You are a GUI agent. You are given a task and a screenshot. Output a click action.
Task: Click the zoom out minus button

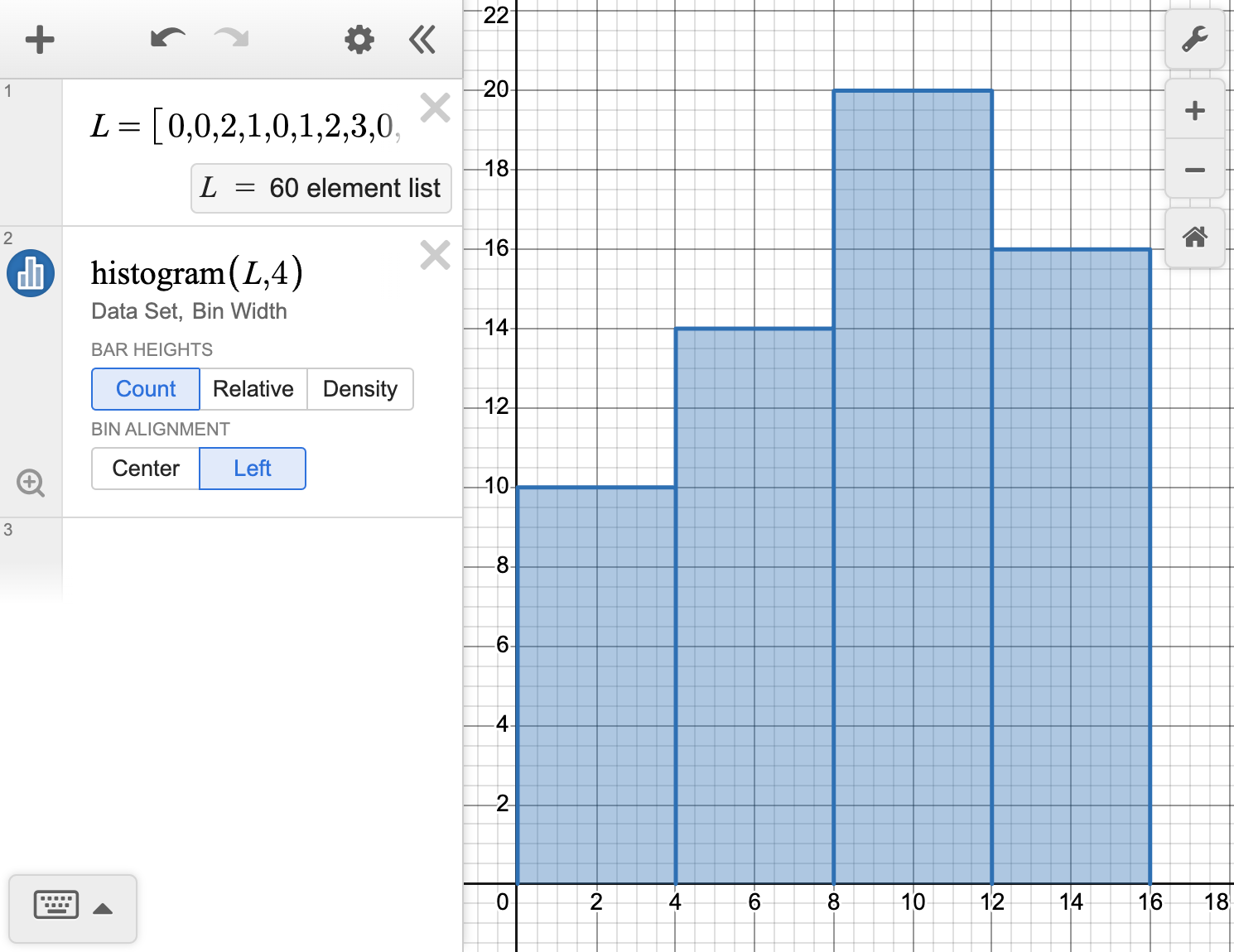[1195, 169]
